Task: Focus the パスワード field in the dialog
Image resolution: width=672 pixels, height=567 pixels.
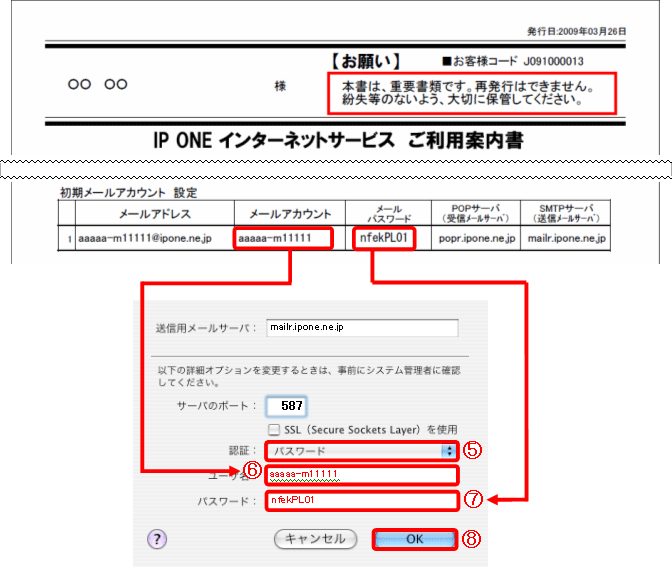Action: (x=361, y=499)
